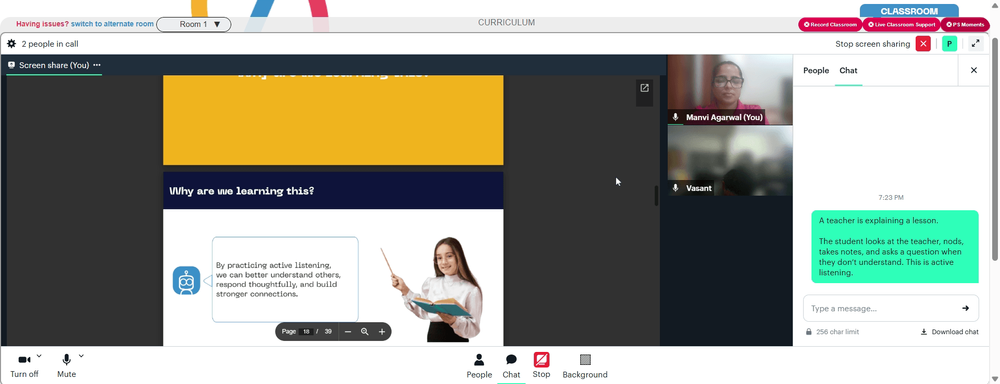The image size is (1000, 384).
Task: Click Vasant video tile
Action: (x=730, y=161)
